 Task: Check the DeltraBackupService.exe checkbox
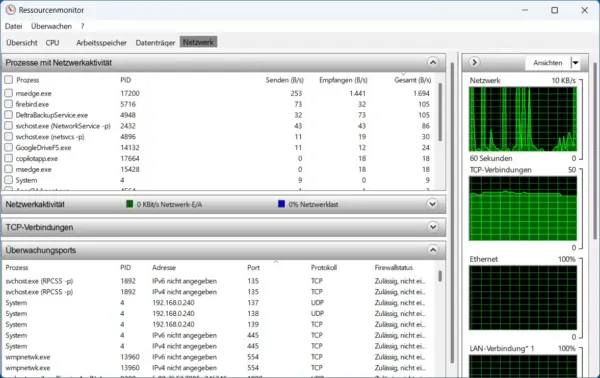pyautogui.click(x=8, y=115)
